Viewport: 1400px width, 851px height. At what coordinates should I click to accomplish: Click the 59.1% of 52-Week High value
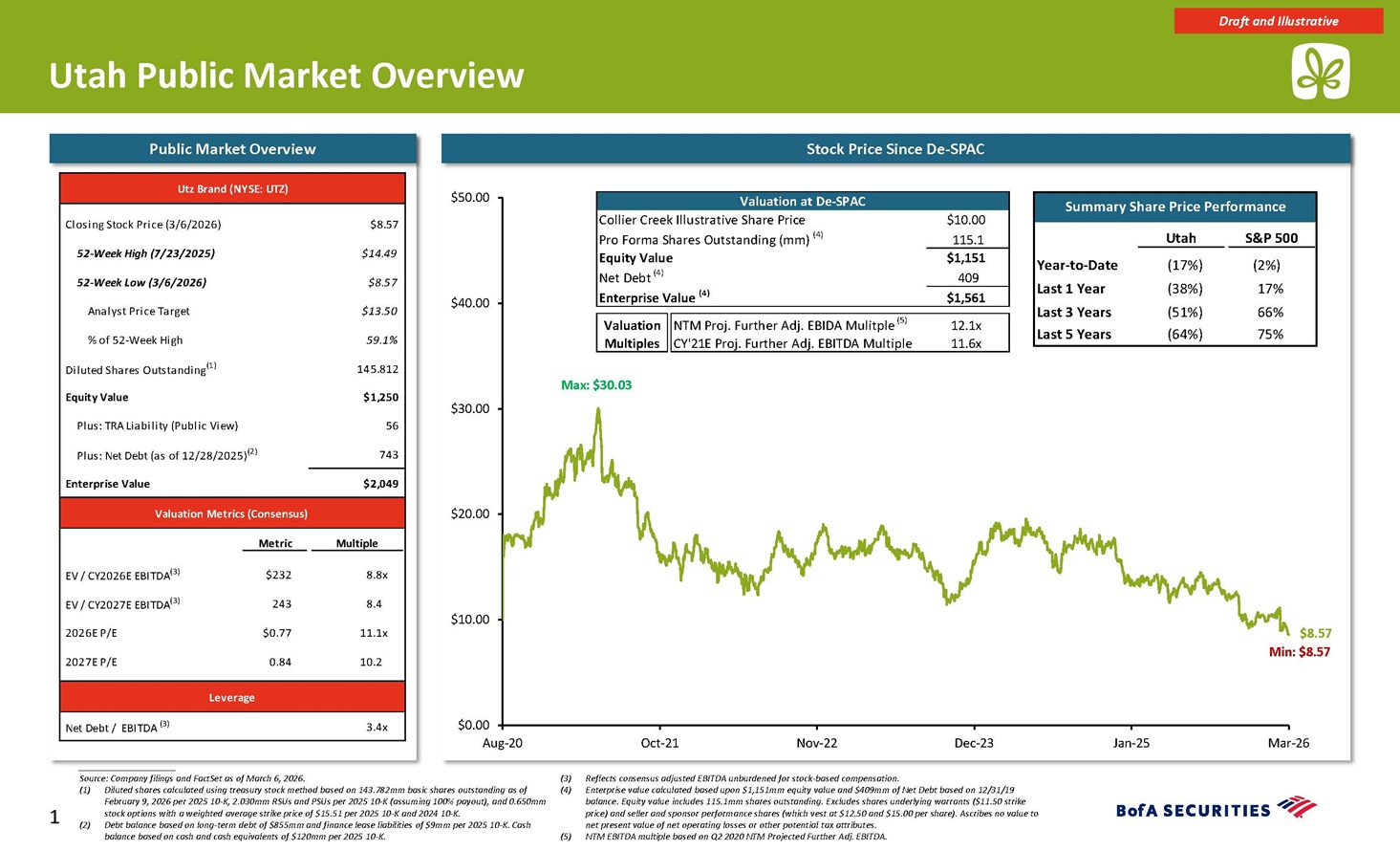382,339
